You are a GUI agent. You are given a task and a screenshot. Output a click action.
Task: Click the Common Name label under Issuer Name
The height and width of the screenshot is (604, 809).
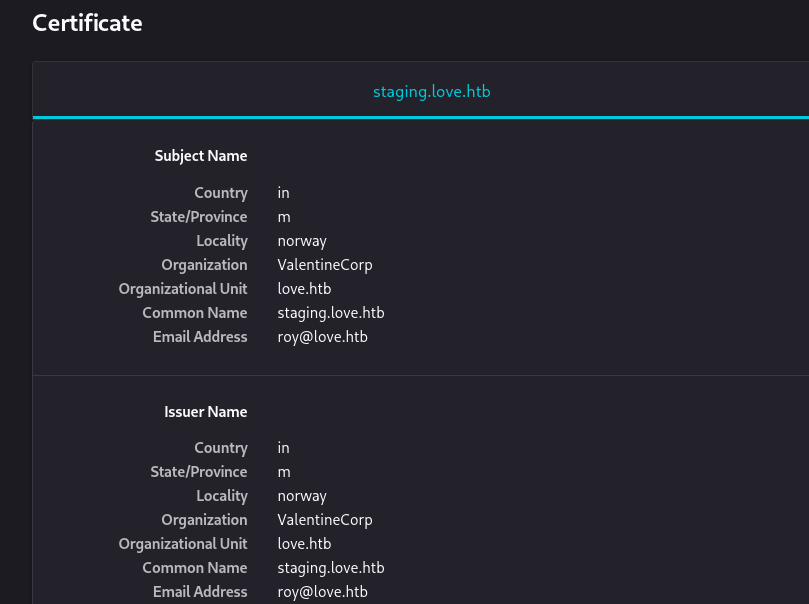[194, 568]
